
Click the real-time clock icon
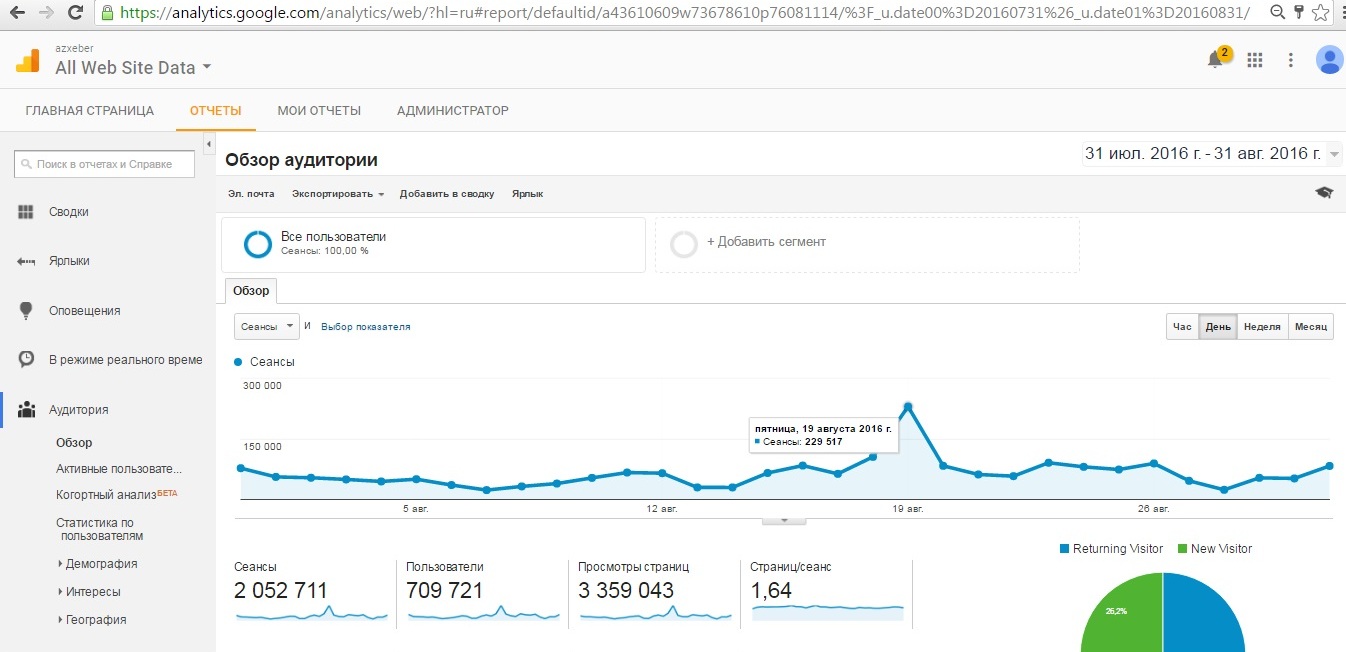pos(26,359)
